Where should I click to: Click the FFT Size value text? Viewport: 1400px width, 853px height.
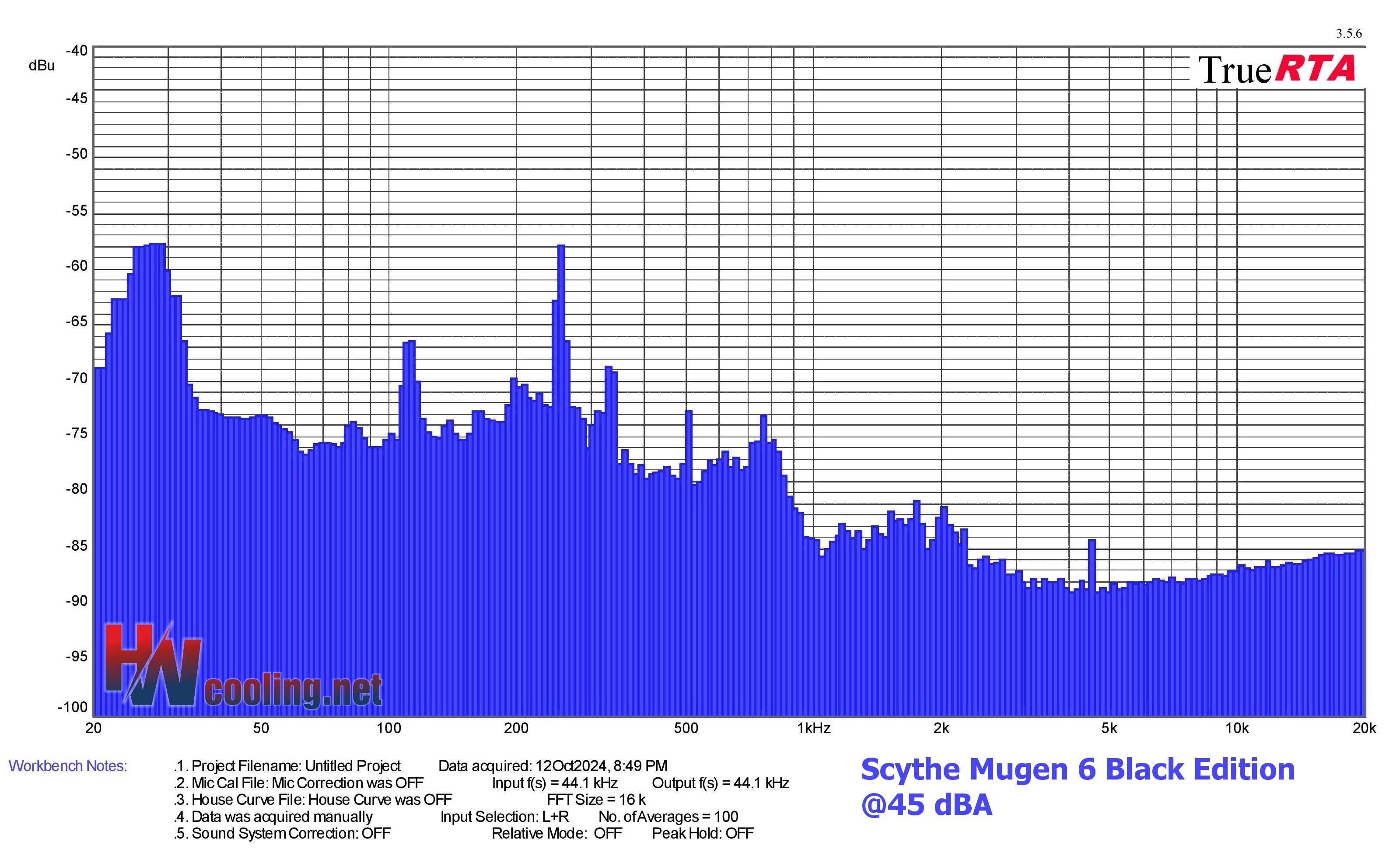point(596,800)
